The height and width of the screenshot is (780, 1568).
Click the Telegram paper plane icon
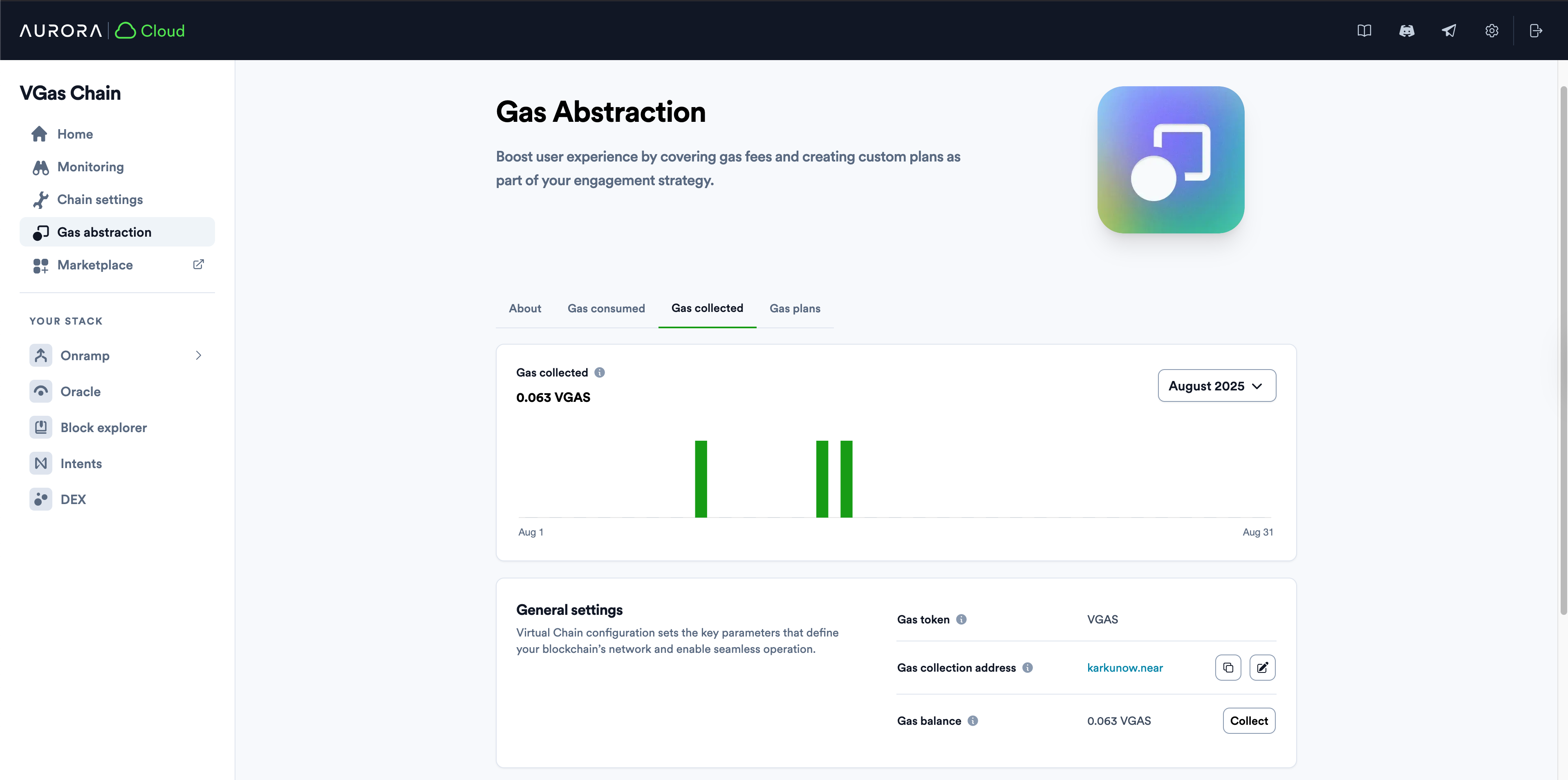click(x=1449, y=30)
